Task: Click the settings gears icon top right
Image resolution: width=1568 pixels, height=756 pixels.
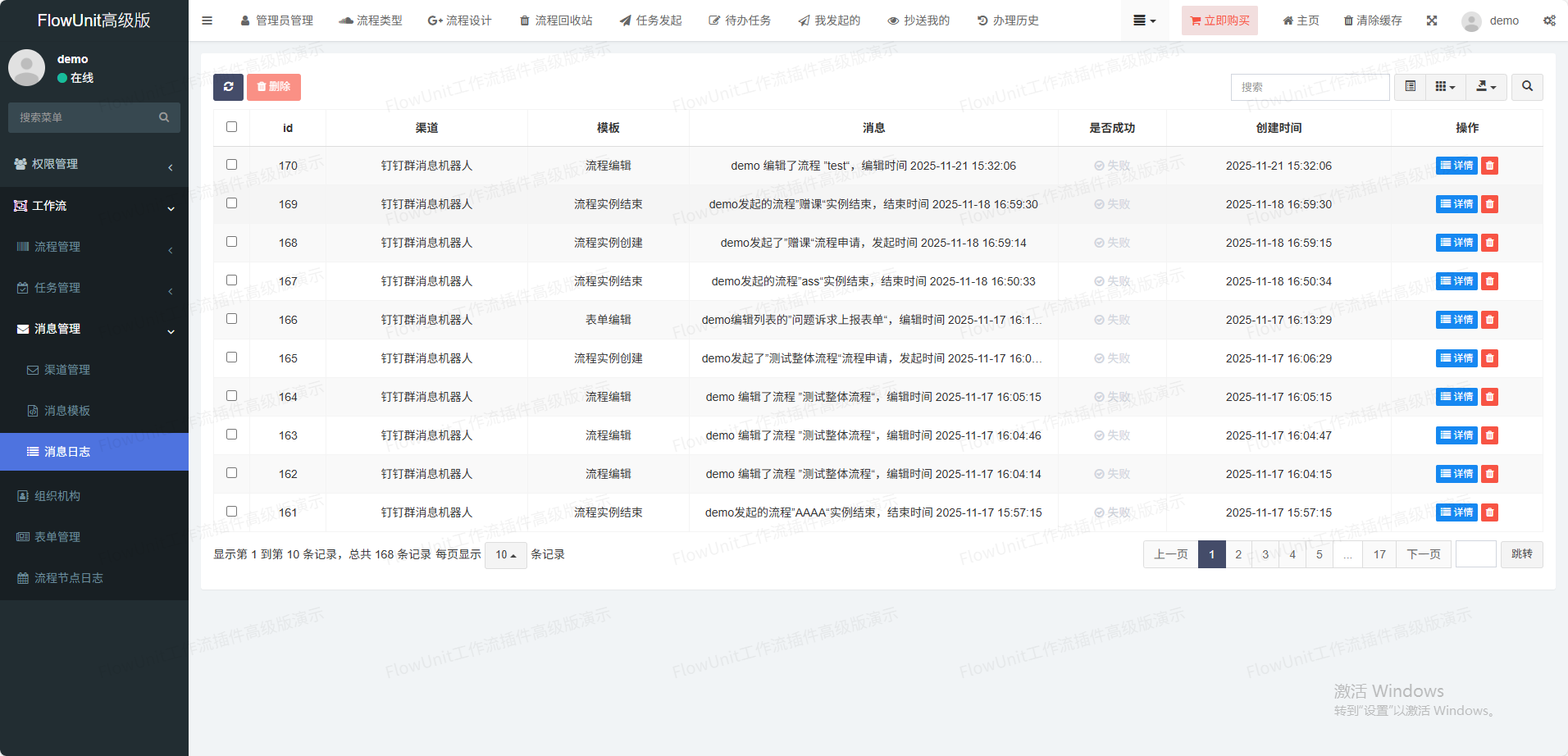Action: coord(1549,20)
